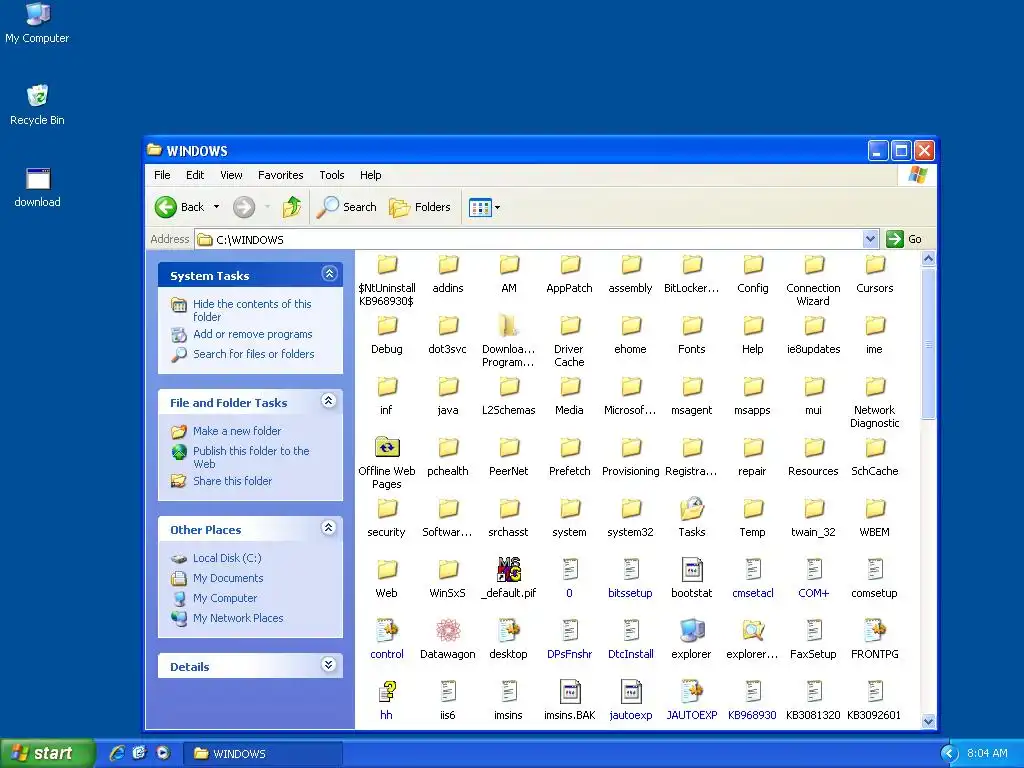
Task: Select the KB968930 file
Action: click(x=752, y=700)
